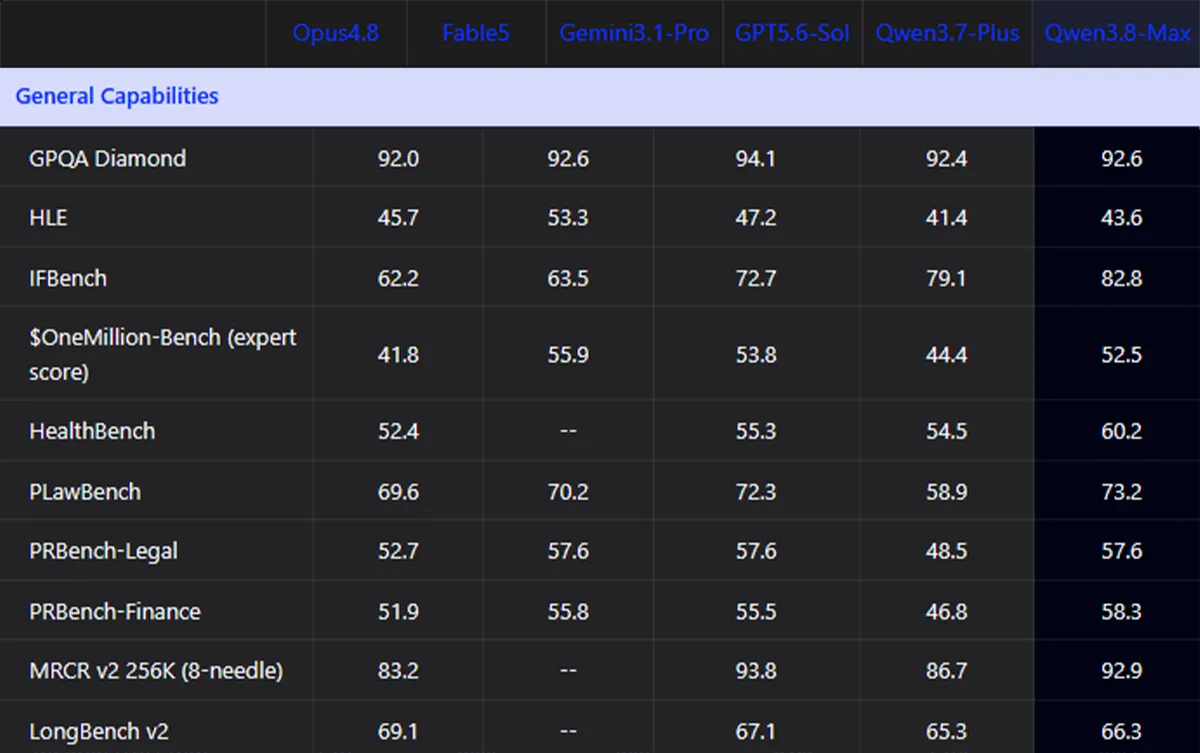Click the 72.3 score in PLawBench row

(755, 492)
